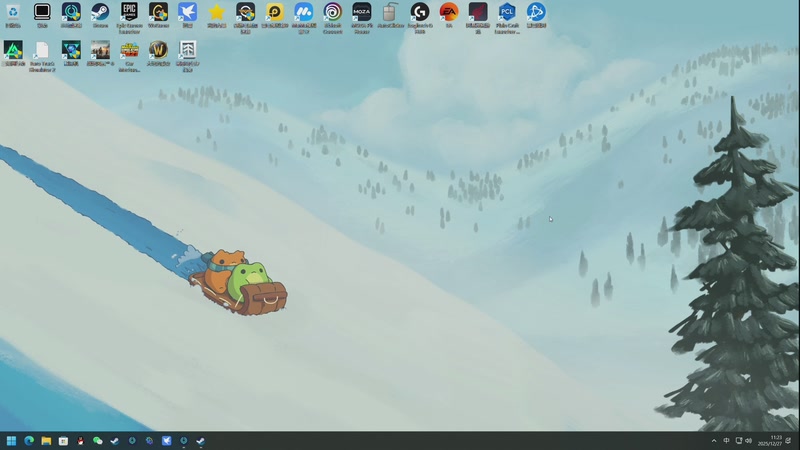Launch the Ubisoft Connect desktop shortcut
The height and width of the screenshot is (450, 800).
(333, 18)
